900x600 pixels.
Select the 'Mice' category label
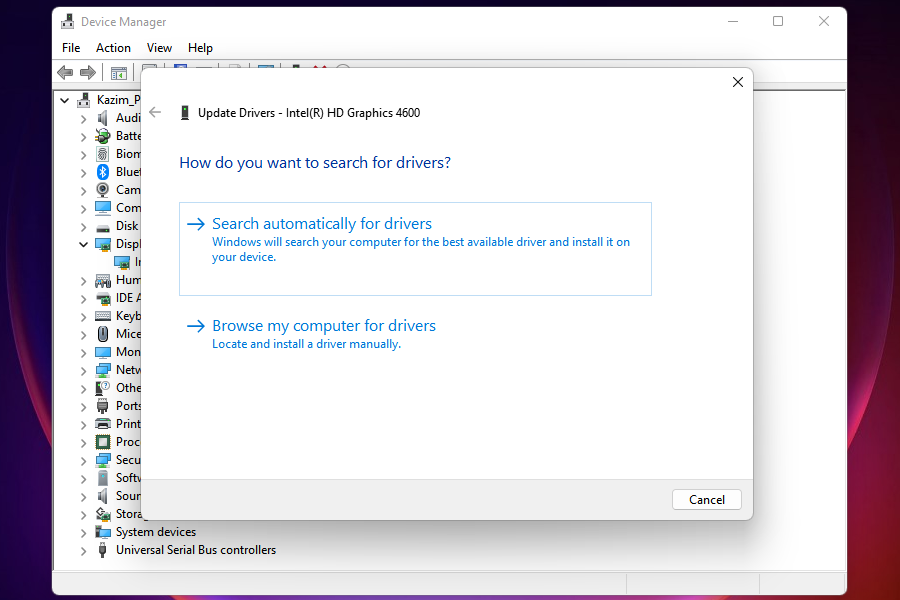pos(128,334)
